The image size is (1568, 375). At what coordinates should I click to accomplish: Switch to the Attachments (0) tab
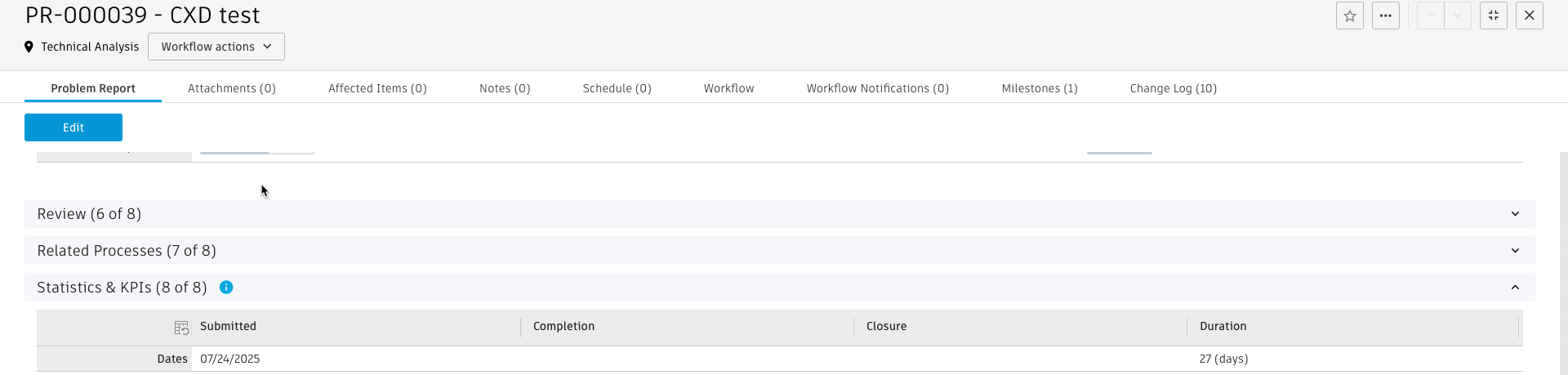pyautogui.click(x=232, y=88)
